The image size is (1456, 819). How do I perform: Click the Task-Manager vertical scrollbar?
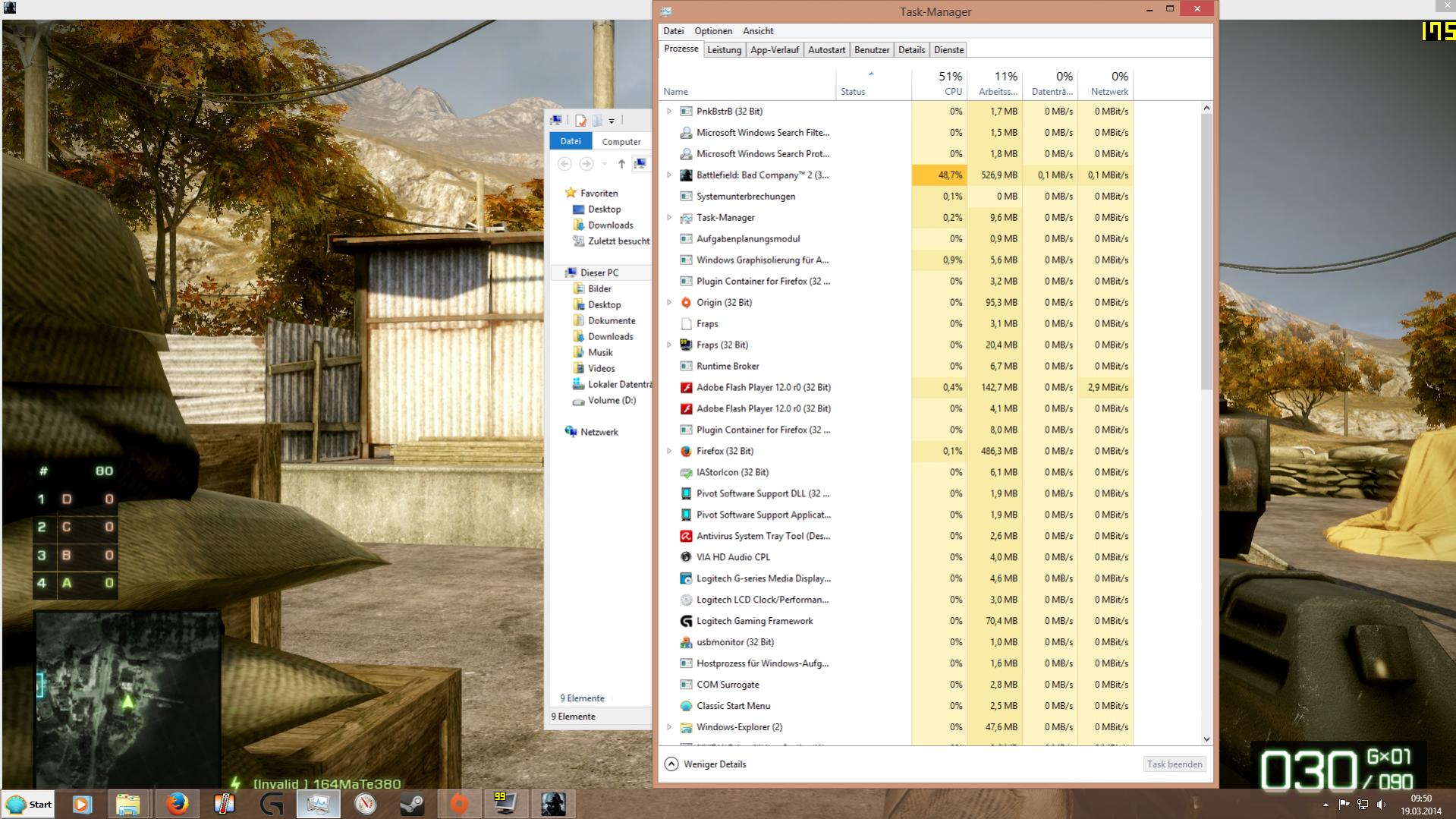coord(1206,252)
